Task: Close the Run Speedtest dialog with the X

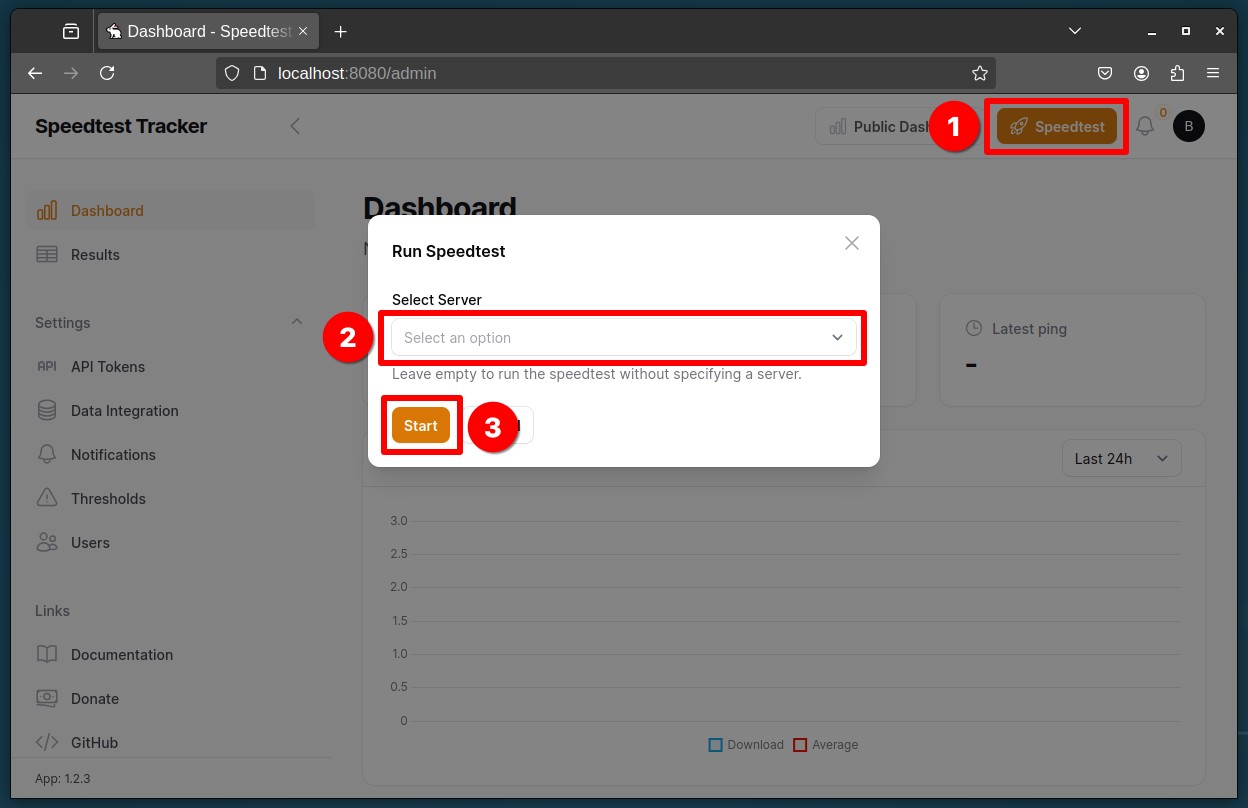Action: click(852, 243)
